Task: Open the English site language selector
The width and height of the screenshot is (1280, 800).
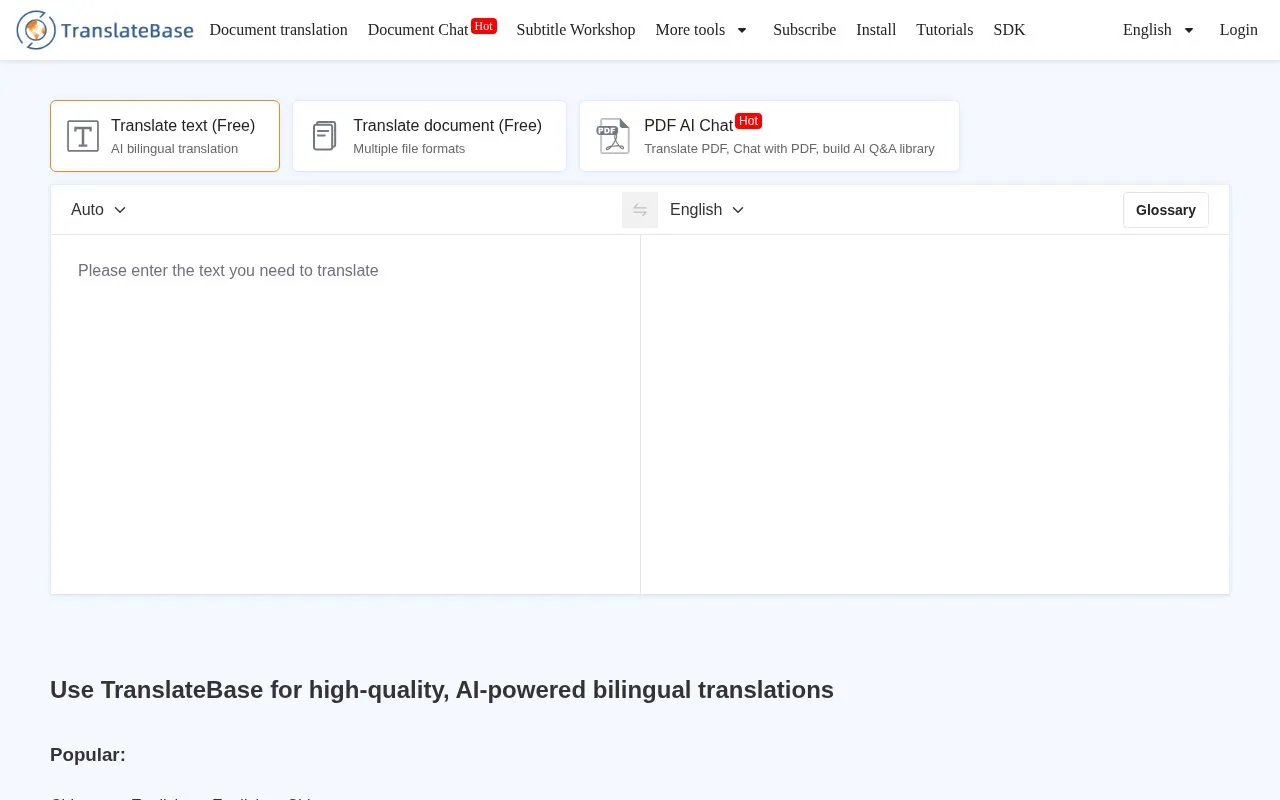Action: pyautogui.click(x=1159, y=30)
